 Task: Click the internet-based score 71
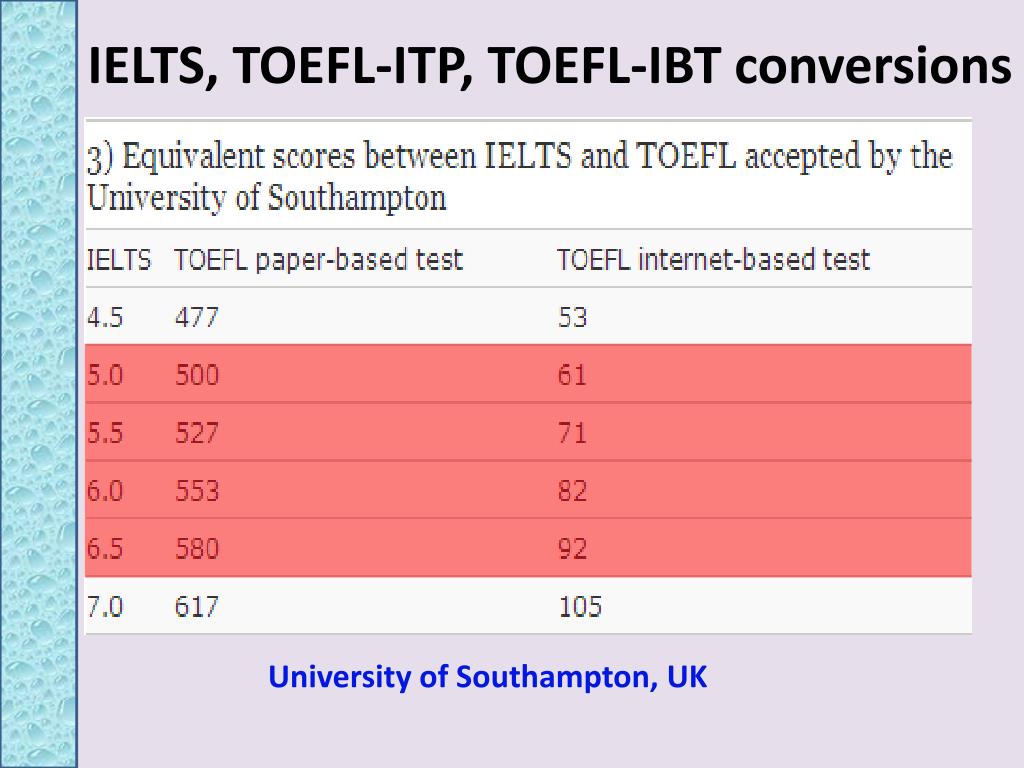[x=572, y=433]
